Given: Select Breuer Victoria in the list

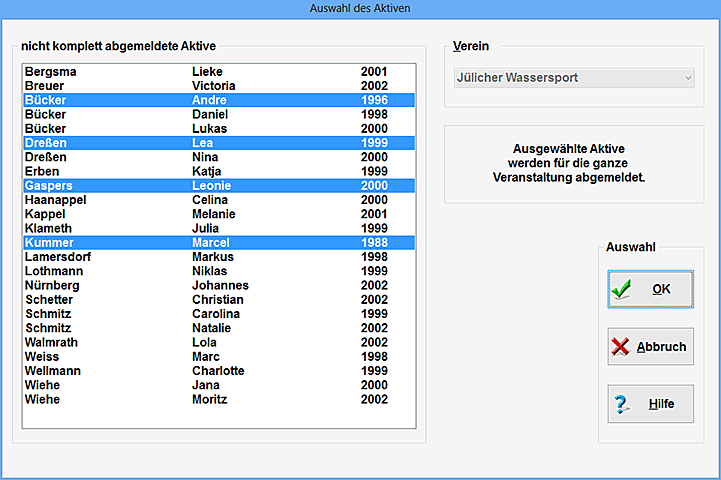Looking at the screenshot, I should coord(218,86).
